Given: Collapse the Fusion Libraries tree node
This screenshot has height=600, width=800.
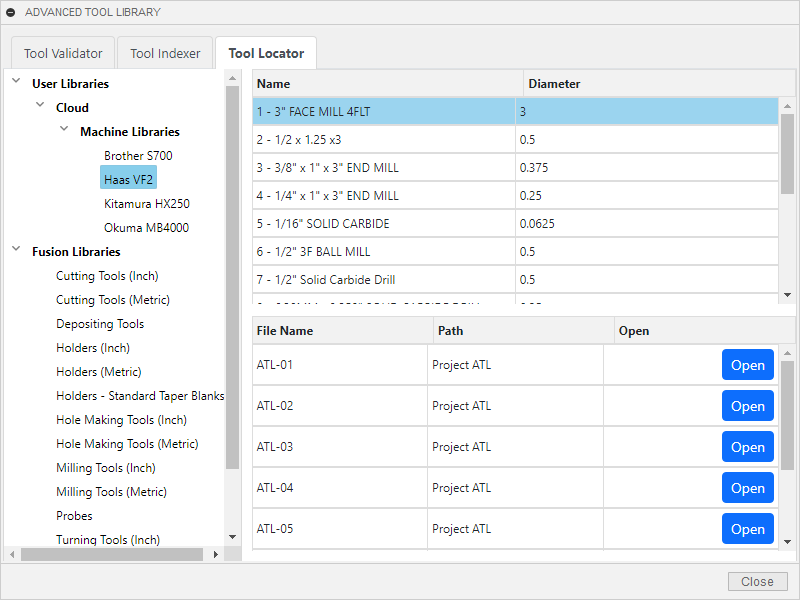Looking at the screenshot, I should (x=16, y=251).
